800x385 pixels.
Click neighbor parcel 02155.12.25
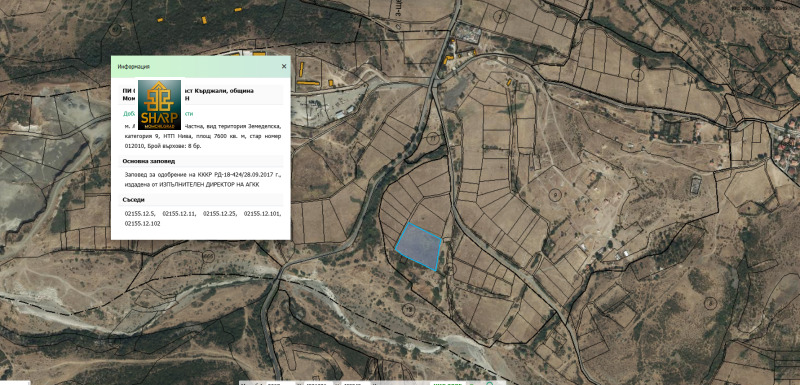point(220,214)
